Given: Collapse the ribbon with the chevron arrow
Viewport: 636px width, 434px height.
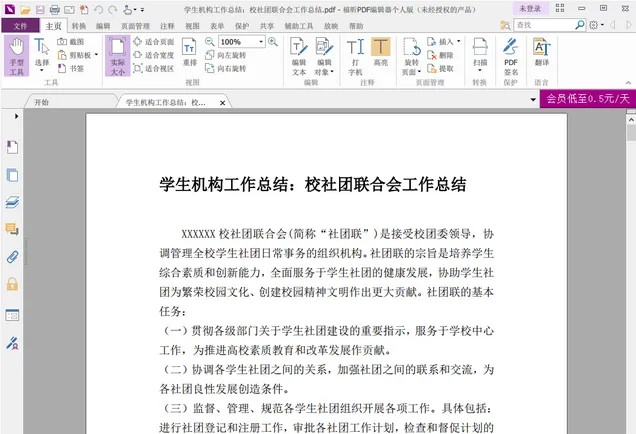Looking at the screenshot, I should point(628,82).
